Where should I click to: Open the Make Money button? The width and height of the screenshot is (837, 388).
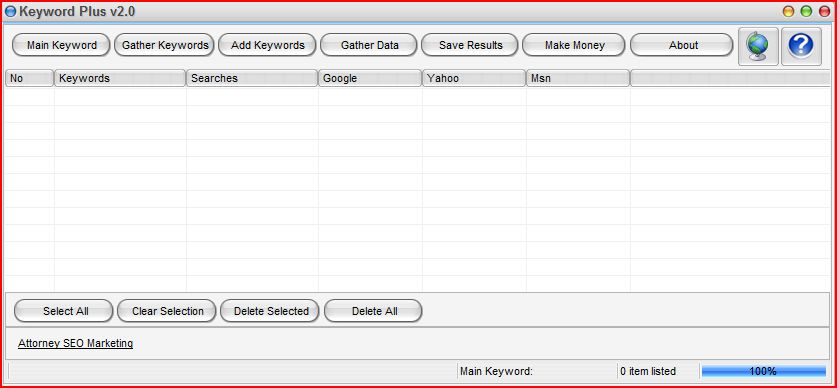574,45
